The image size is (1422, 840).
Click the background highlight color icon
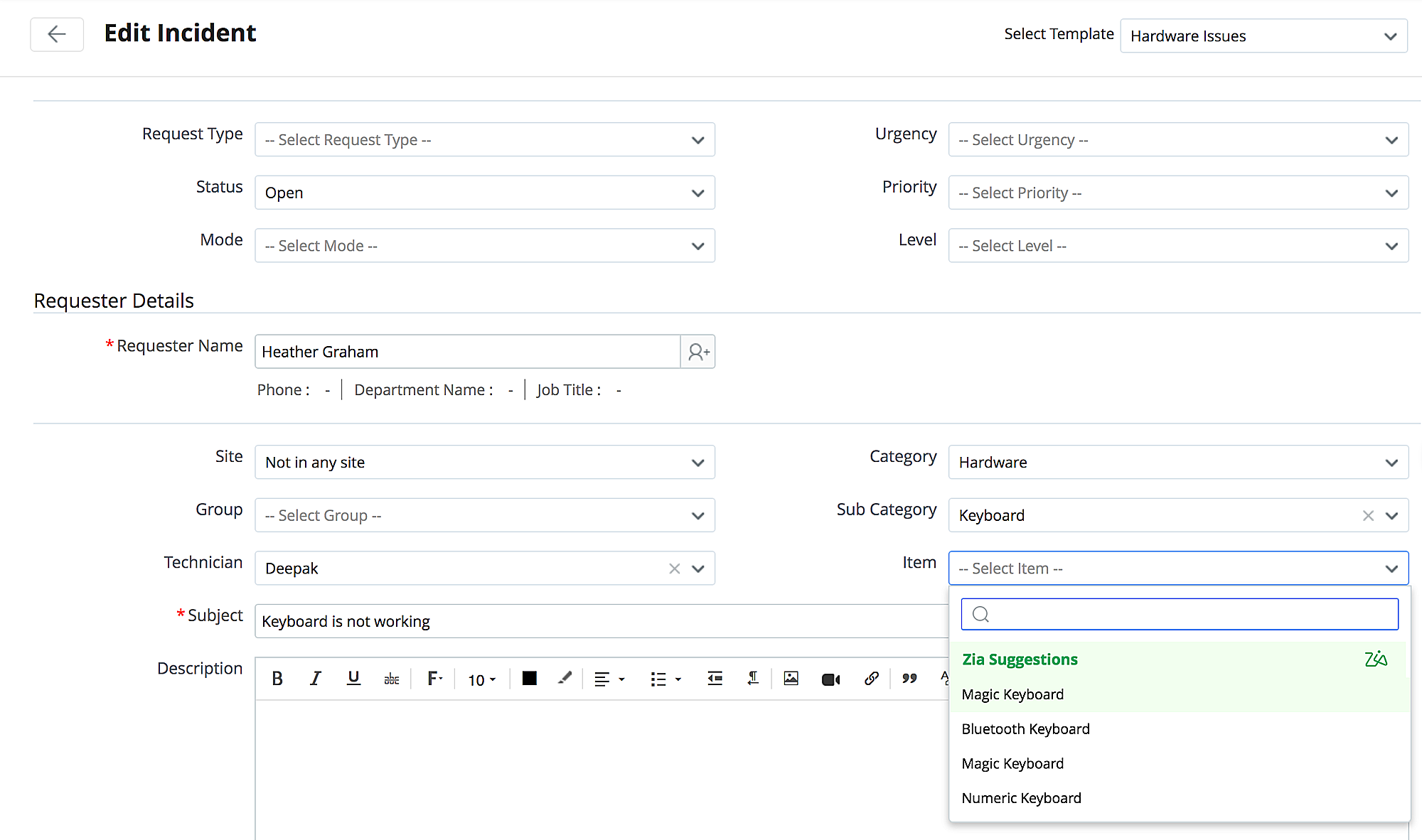(565, 679)
